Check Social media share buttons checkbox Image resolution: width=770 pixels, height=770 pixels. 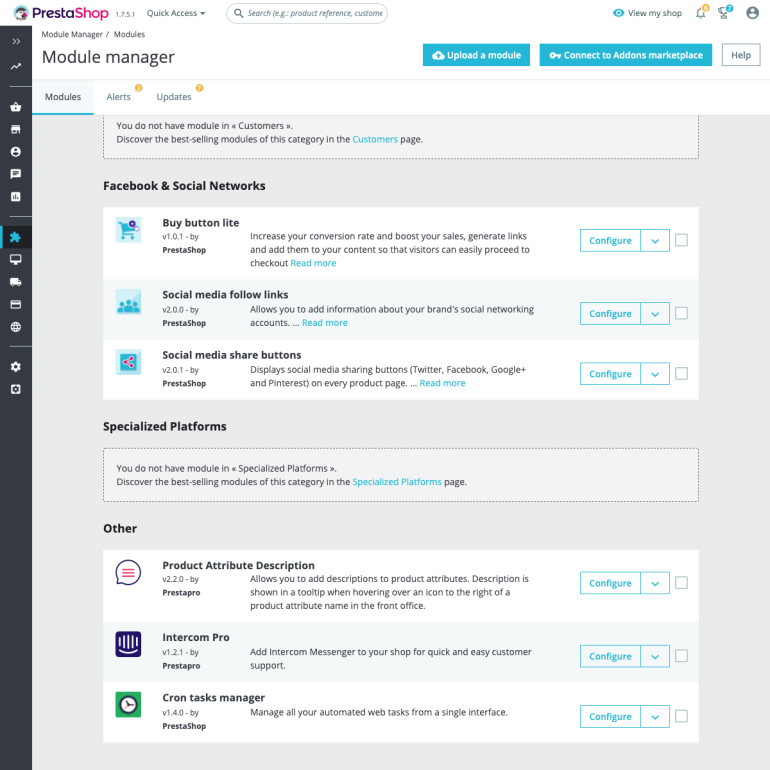[x=682, y=374]
